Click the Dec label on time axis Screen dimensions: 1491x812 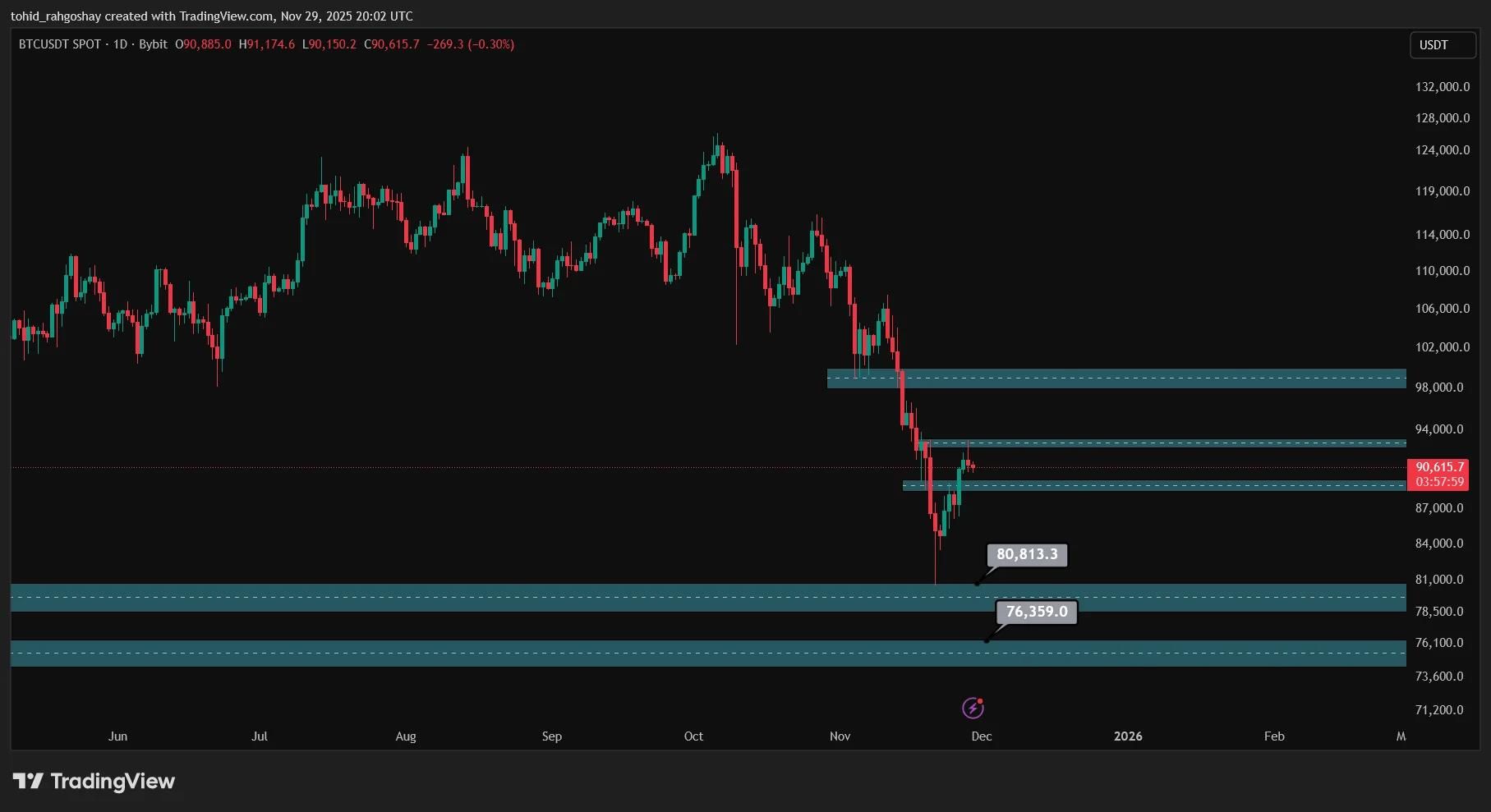click(x=981, y=736)
